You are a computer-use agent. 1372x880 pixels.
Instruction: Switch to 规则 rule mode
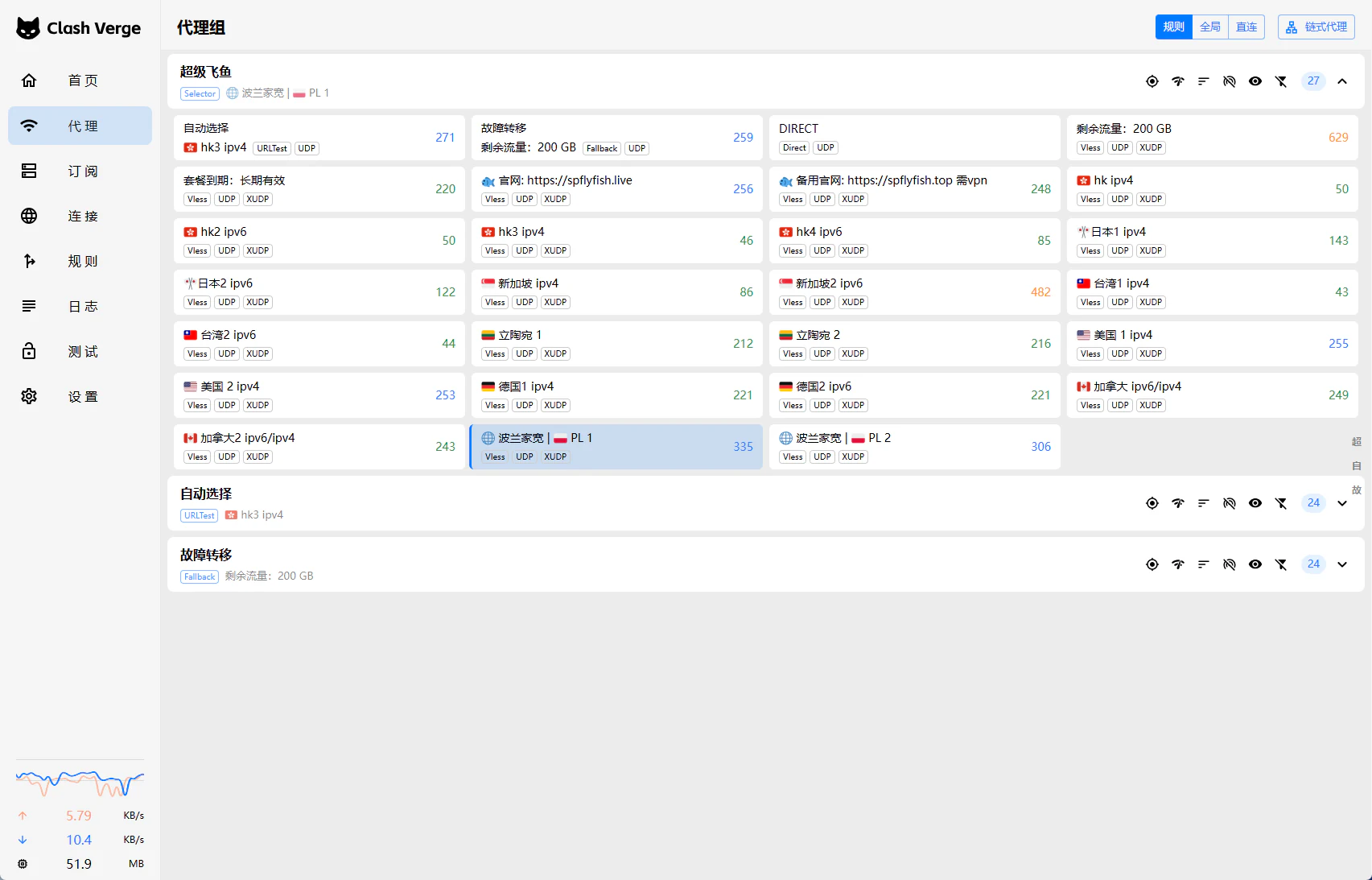(1174, 27)
